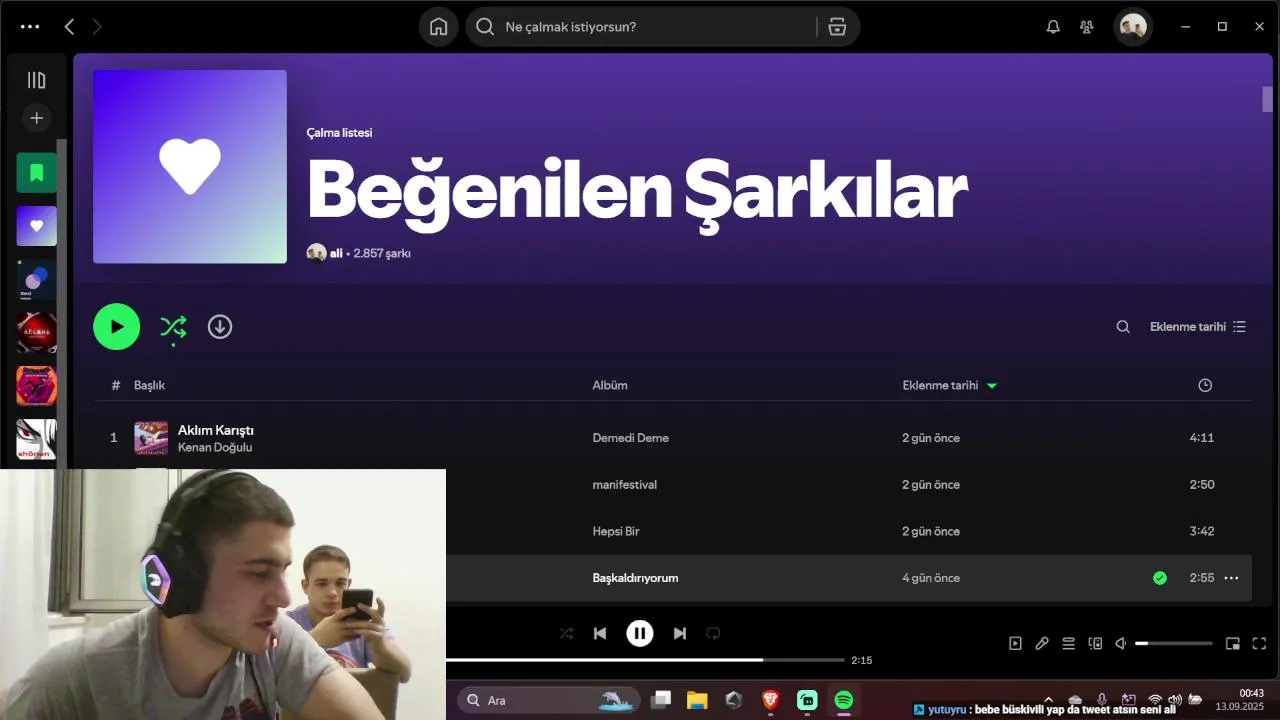Search within the playlist using magnifier
Image resolution: width=1280 pixels, height=720 pixels.
[1123, 327]
